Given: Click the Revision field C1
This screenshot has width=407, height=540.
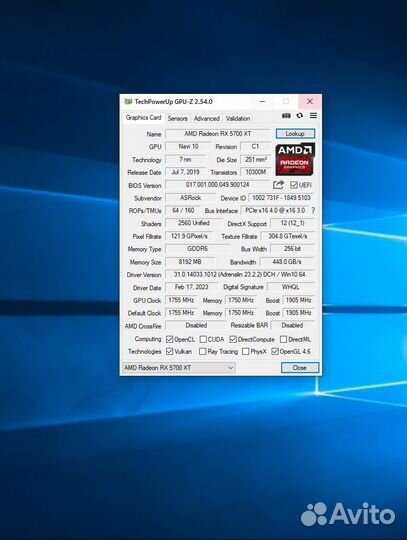Looking at the screenshot, I should pos(255,146).
